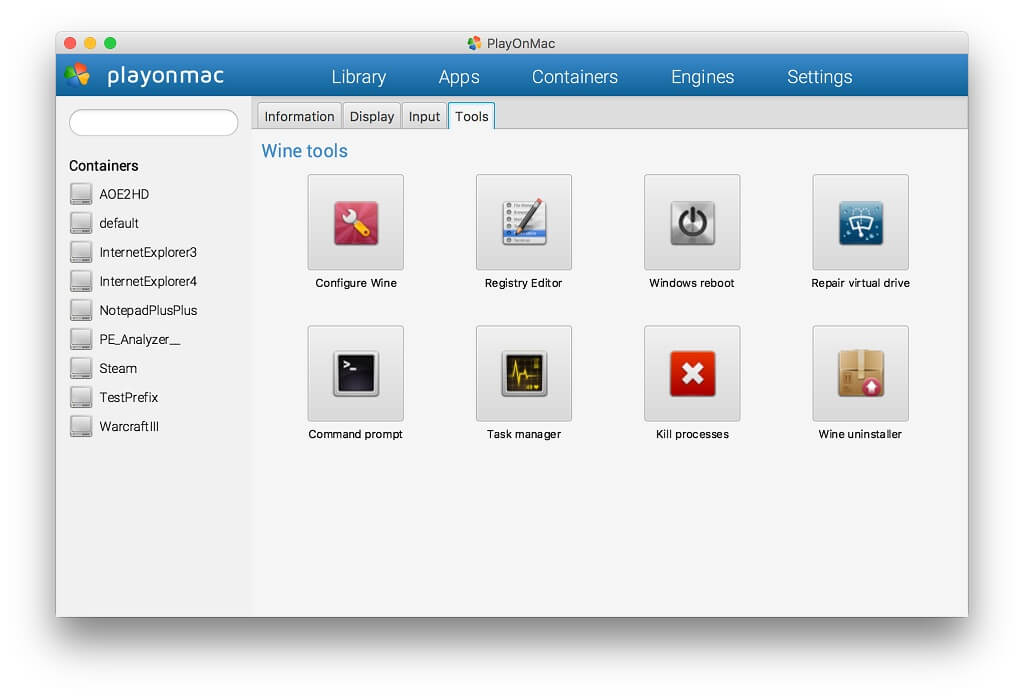Click the Registry Editor label

click(524, 283)
